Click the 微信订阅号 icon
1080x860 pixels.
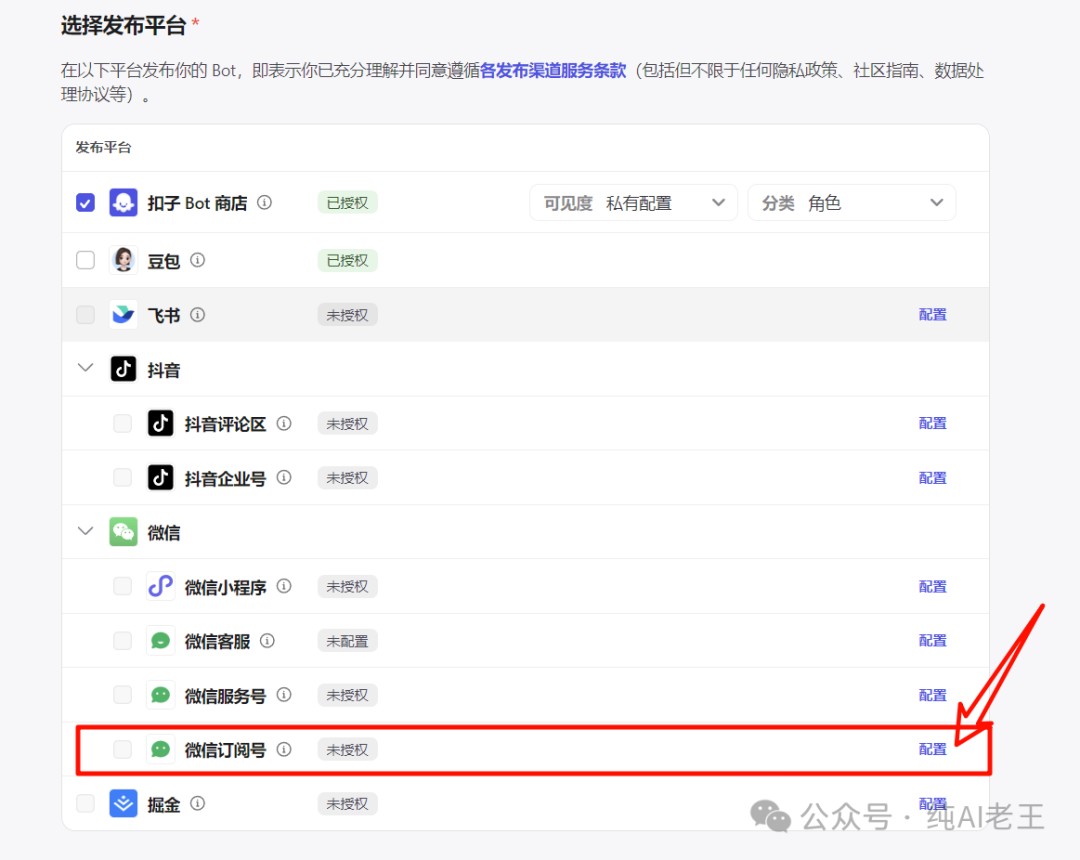click(x=160, y=749)
